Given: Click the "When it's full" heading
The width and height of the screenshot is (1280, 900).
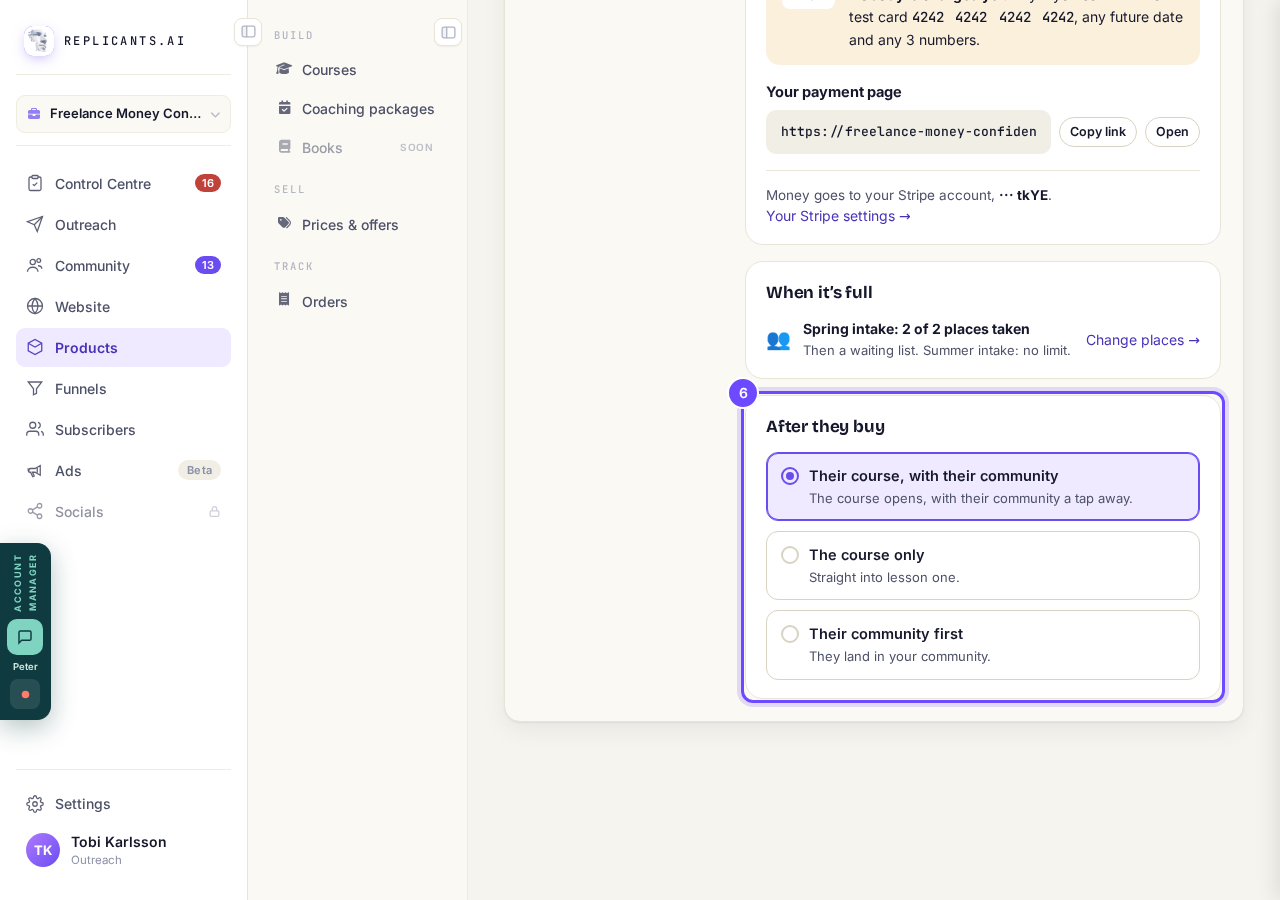Looking at the screenshot, I should [819, 293].
